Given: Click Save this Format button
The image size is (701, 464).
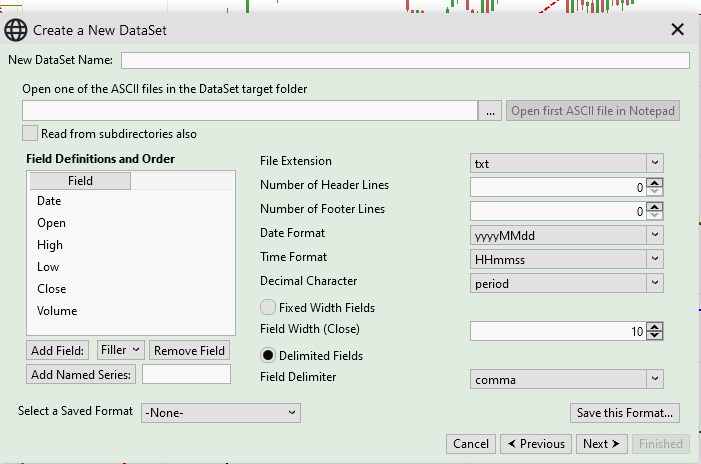Looking at the screenshot, I should [625, 413].
